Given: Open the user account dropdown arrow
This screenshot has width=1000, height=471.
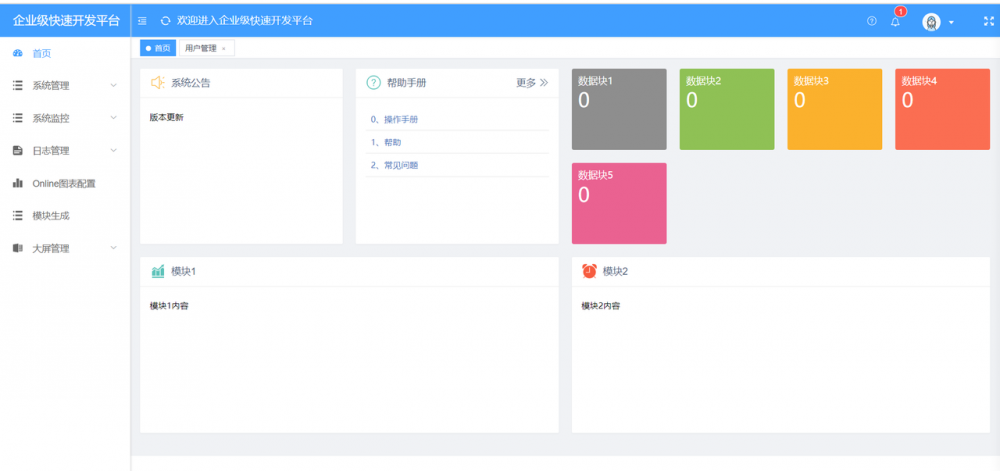Looking at the screenshot, I should [952, 22].
